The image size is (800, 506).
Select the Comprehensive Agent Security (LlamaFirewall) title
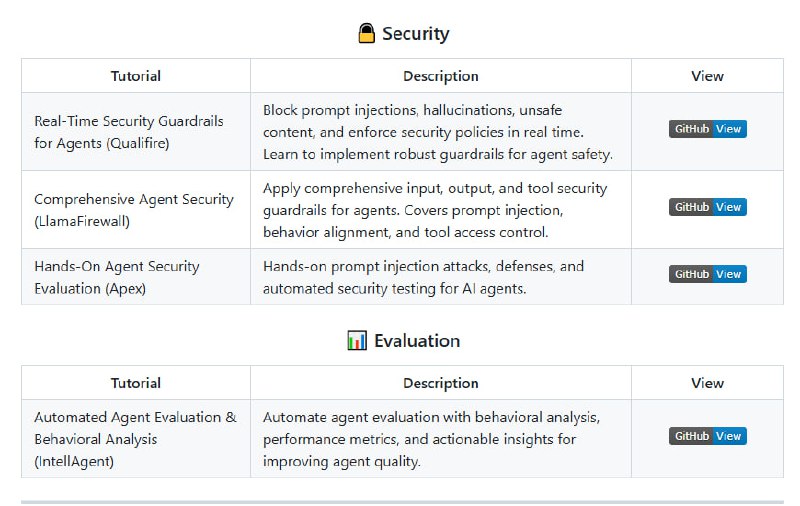click(x=134, y=209)
